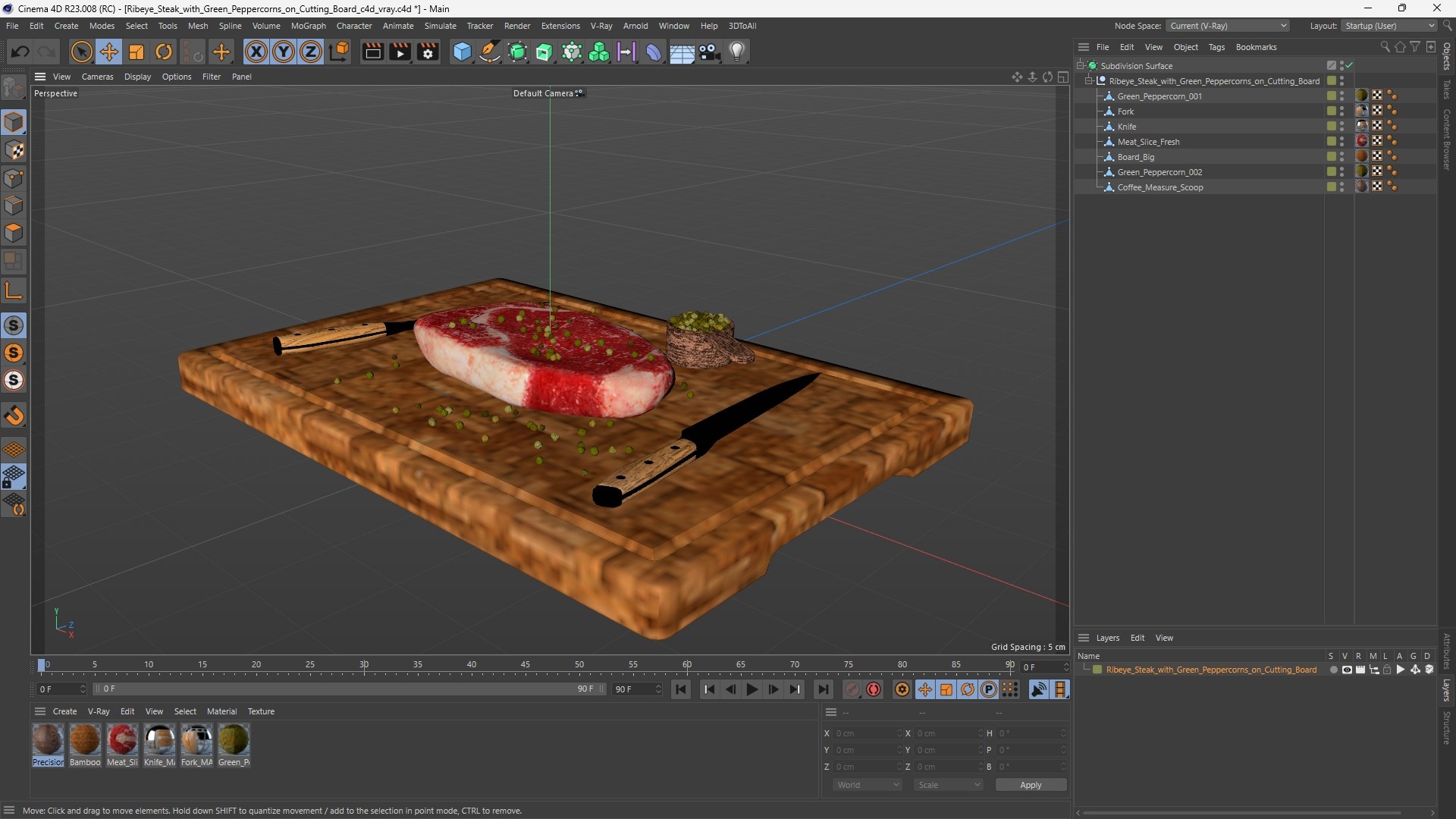Open viewport Cameras menu
The width and height of the screenshot is (1456, 819).
click(97, 77)
